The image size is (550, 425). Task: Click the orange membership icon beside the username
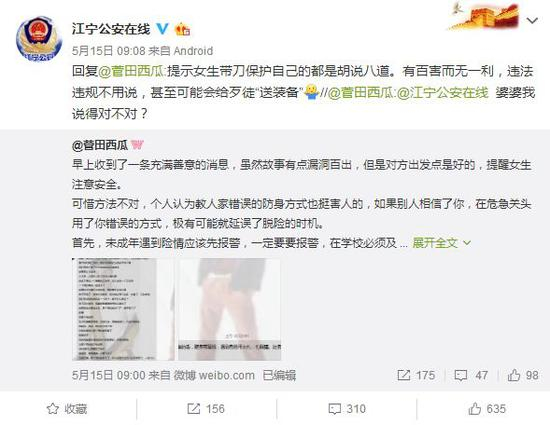tap(182, 29)
